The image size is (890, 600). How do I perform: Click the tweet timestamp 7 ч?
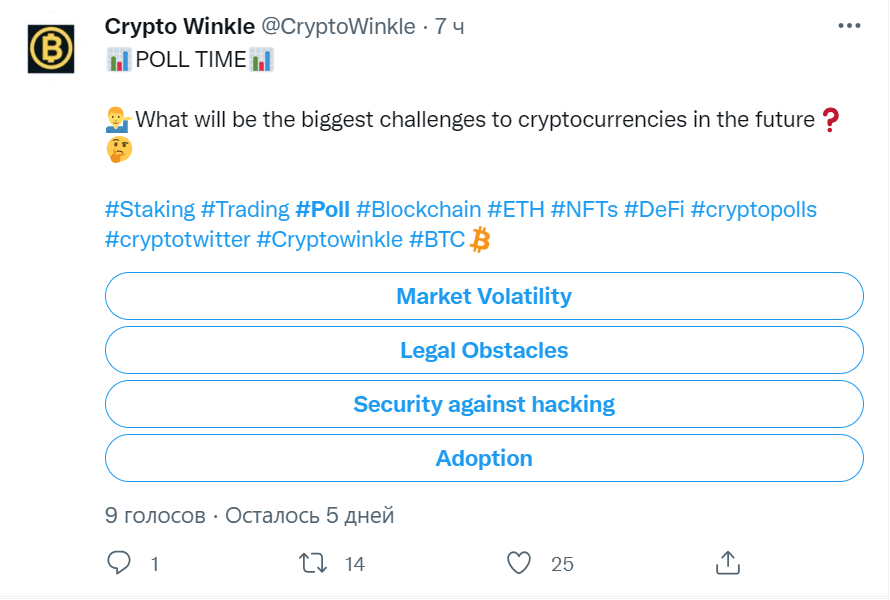pos(449,27)
